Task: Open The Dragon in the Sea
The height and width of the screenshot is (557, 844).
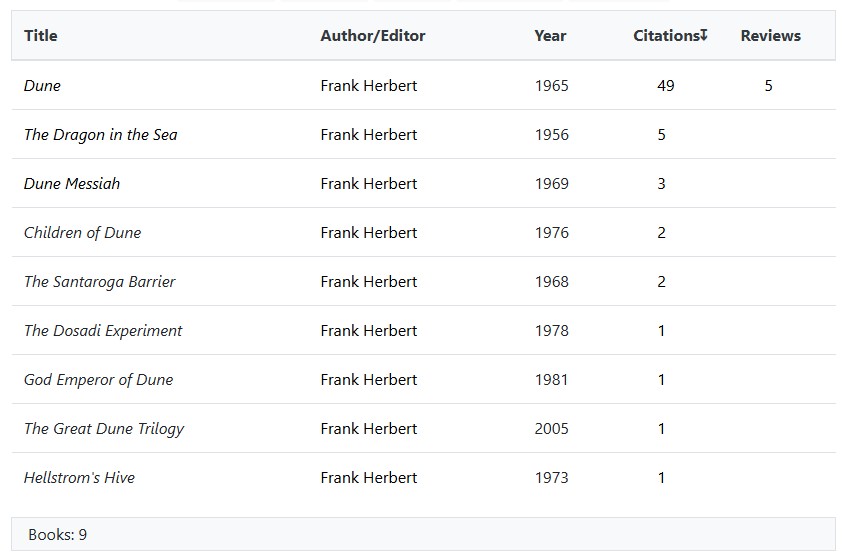Action: pyautogui.click(x=101, y=135)
